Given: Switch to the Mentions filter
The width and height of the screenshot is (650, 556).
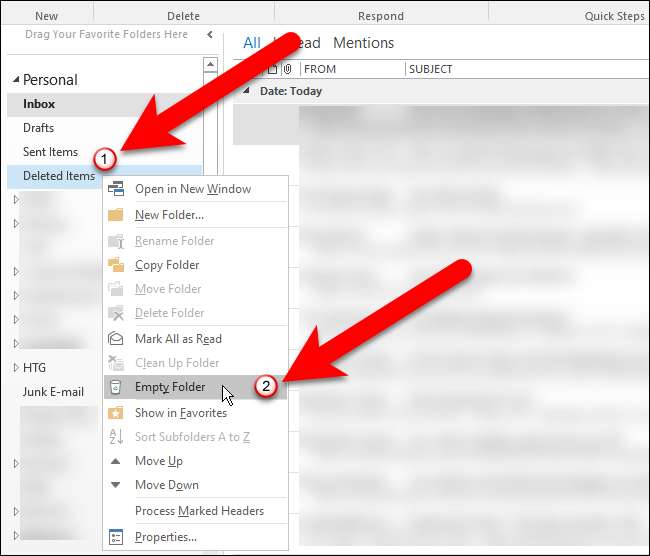Looking at the screenshot, I should coord(363,43).
